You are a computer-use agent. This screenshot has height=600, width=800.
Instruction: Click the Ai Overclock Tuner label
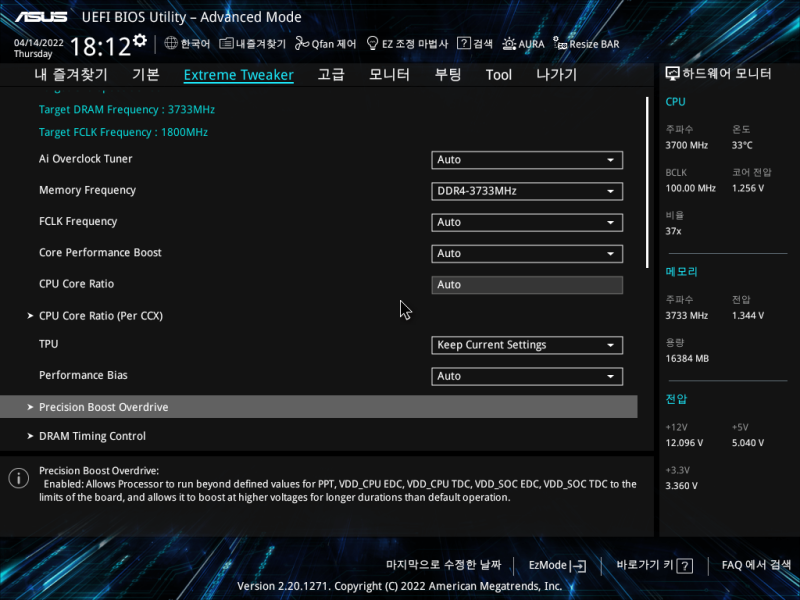[85, 159]
